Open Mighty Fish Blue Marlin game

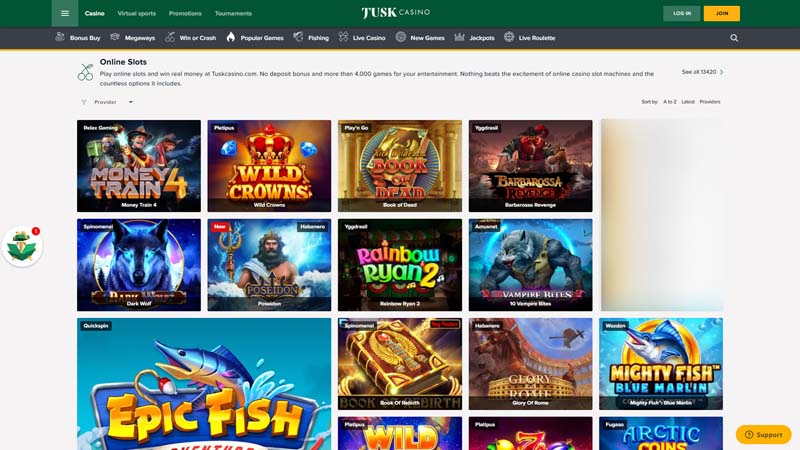[x=661, y=364]
